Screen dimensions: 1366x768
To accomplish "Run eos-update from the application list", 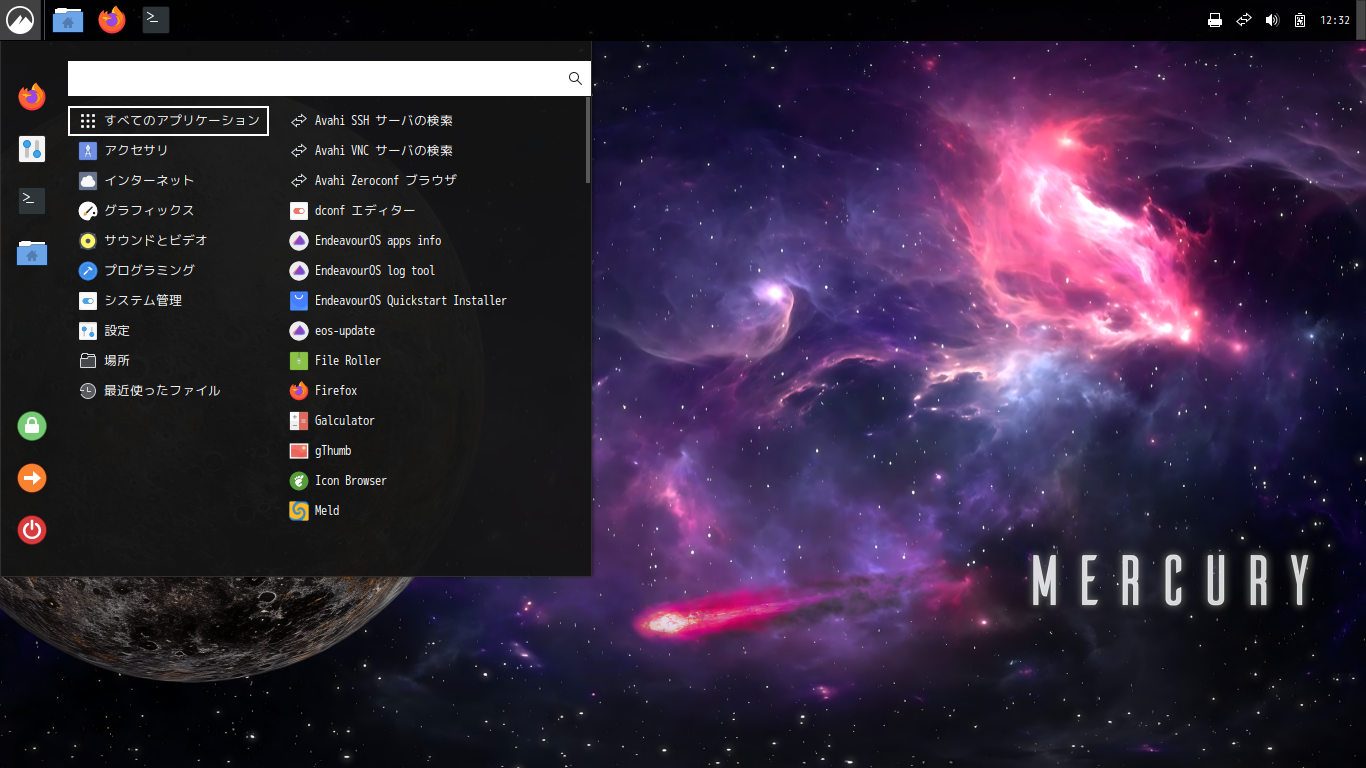I will [x=431, y=330].
